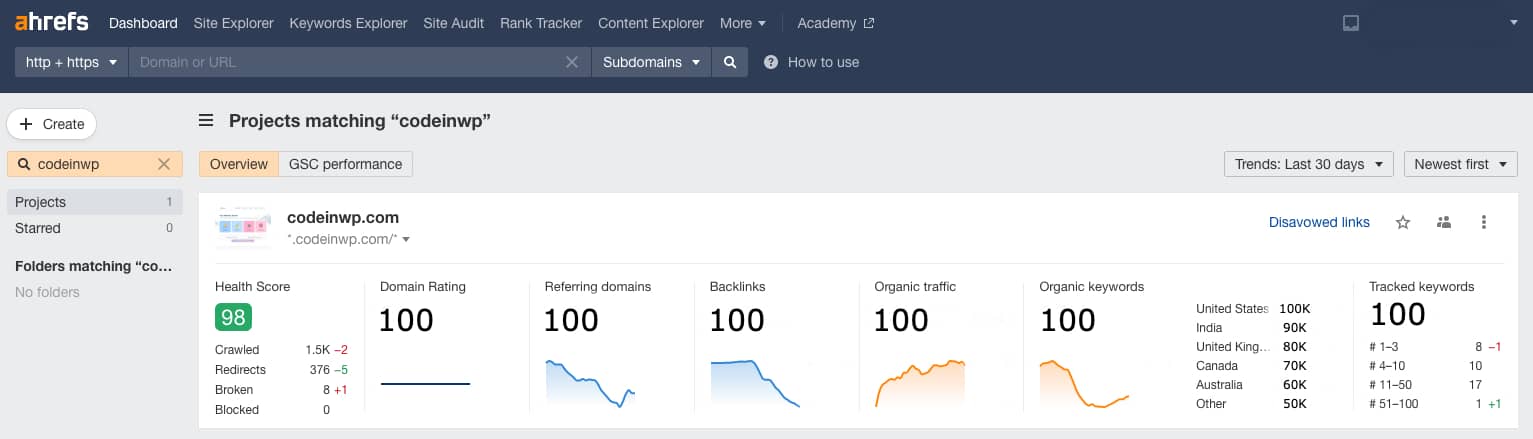
Task: Open Disavowed links
Action: pyautogui.click(x=1319, y=222)
